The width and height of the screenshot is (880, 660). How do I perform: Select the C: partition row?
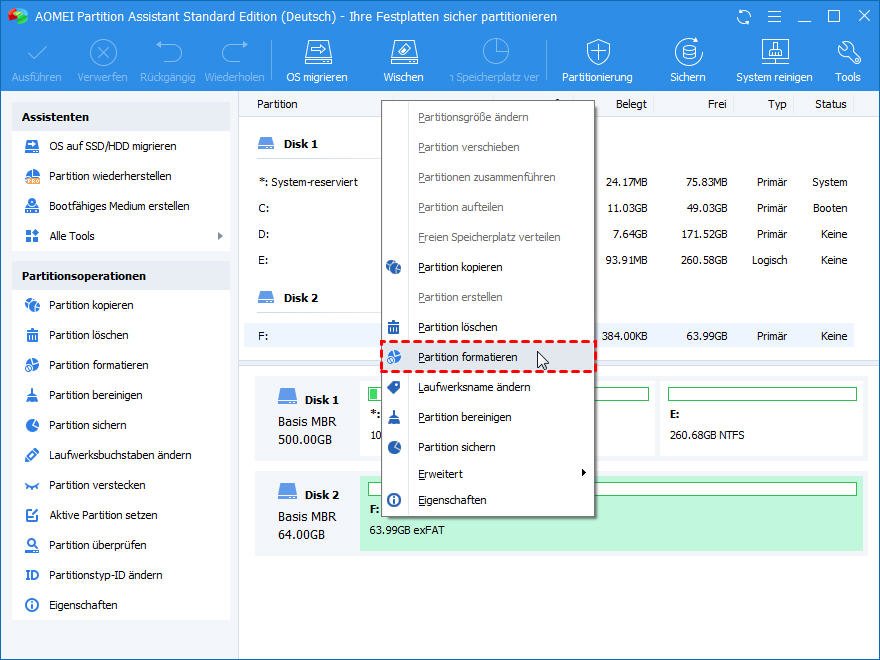(x=549, y=208)
